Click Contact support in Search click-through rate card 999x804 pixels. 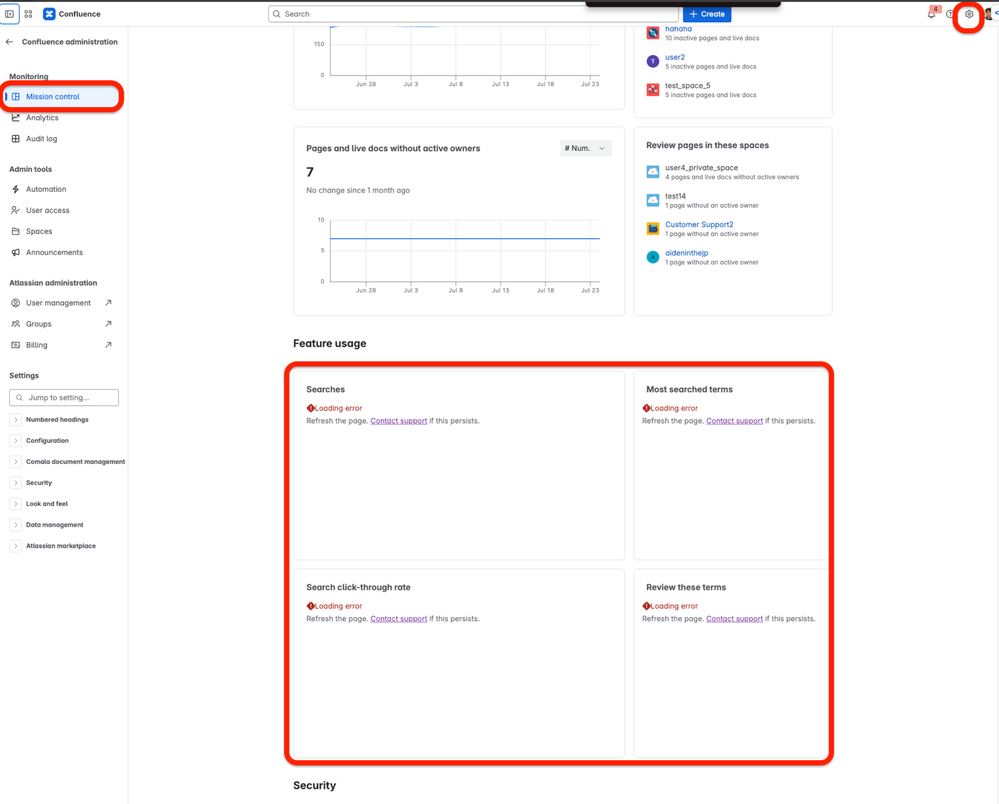pyautogui.click(x=399, y=619)
